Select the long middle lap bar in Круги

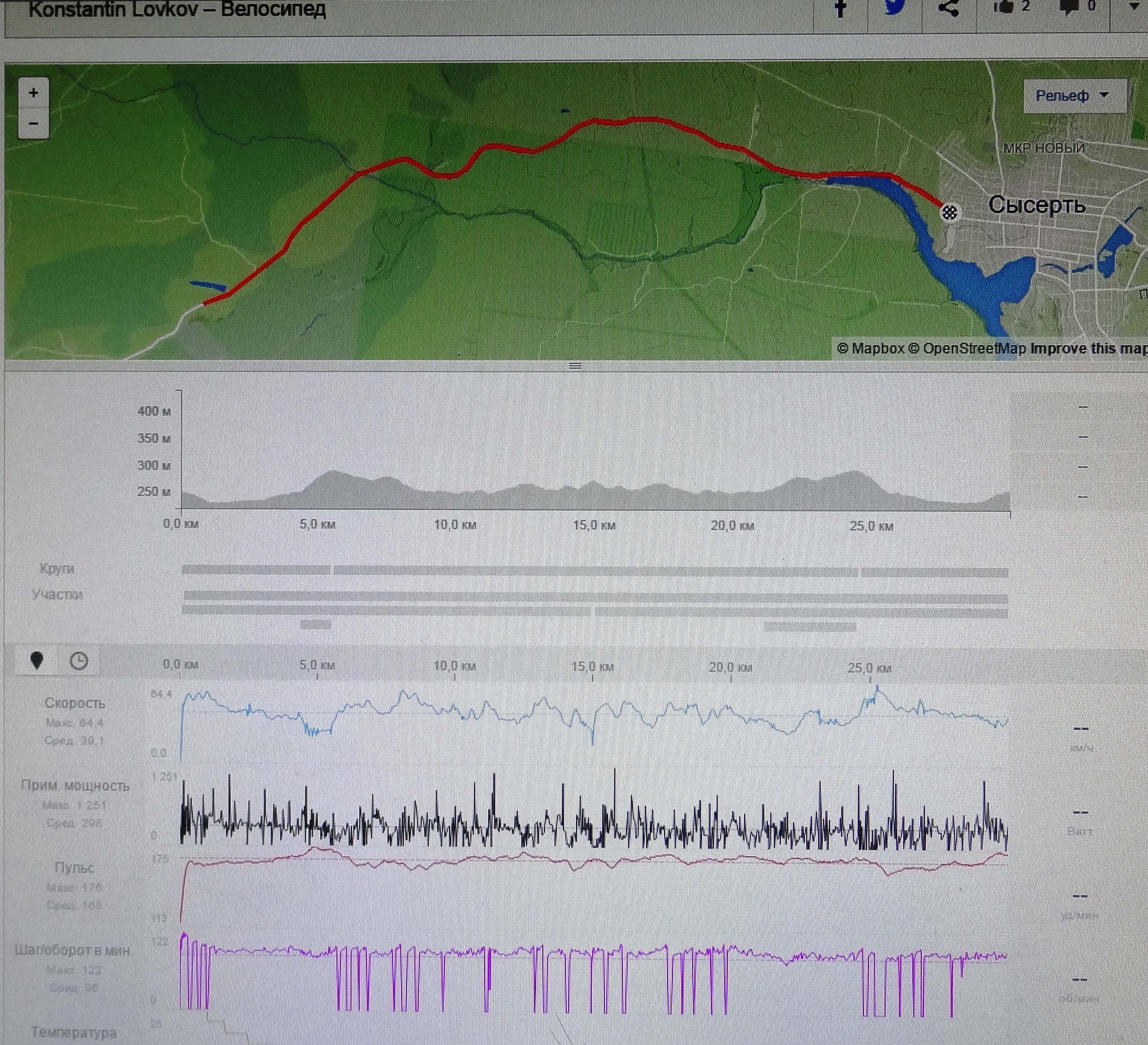596,571
